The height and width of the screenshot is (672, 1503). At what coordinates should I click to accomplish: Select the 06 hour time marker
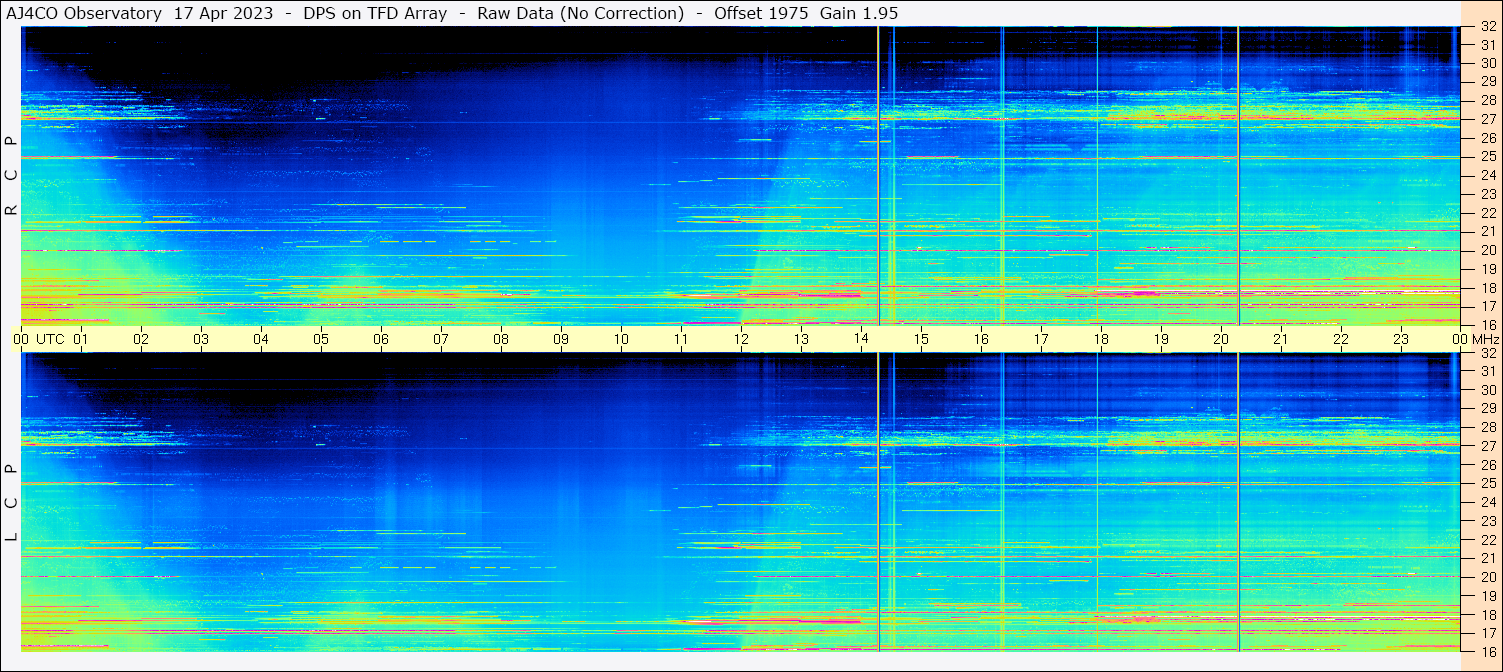tap(381, 339)
